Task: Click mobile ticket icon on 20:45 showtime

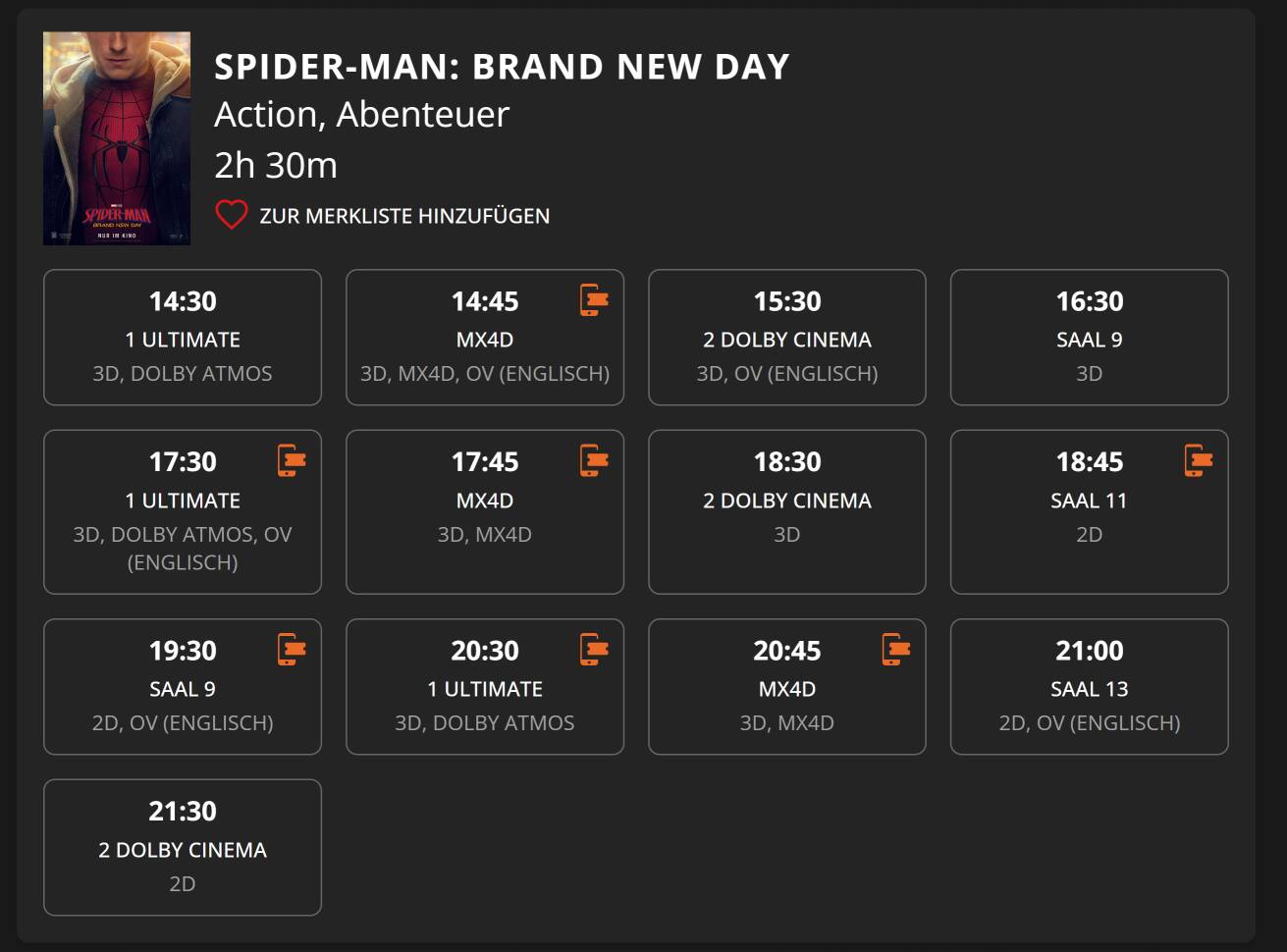Action: tap(896, 649)
